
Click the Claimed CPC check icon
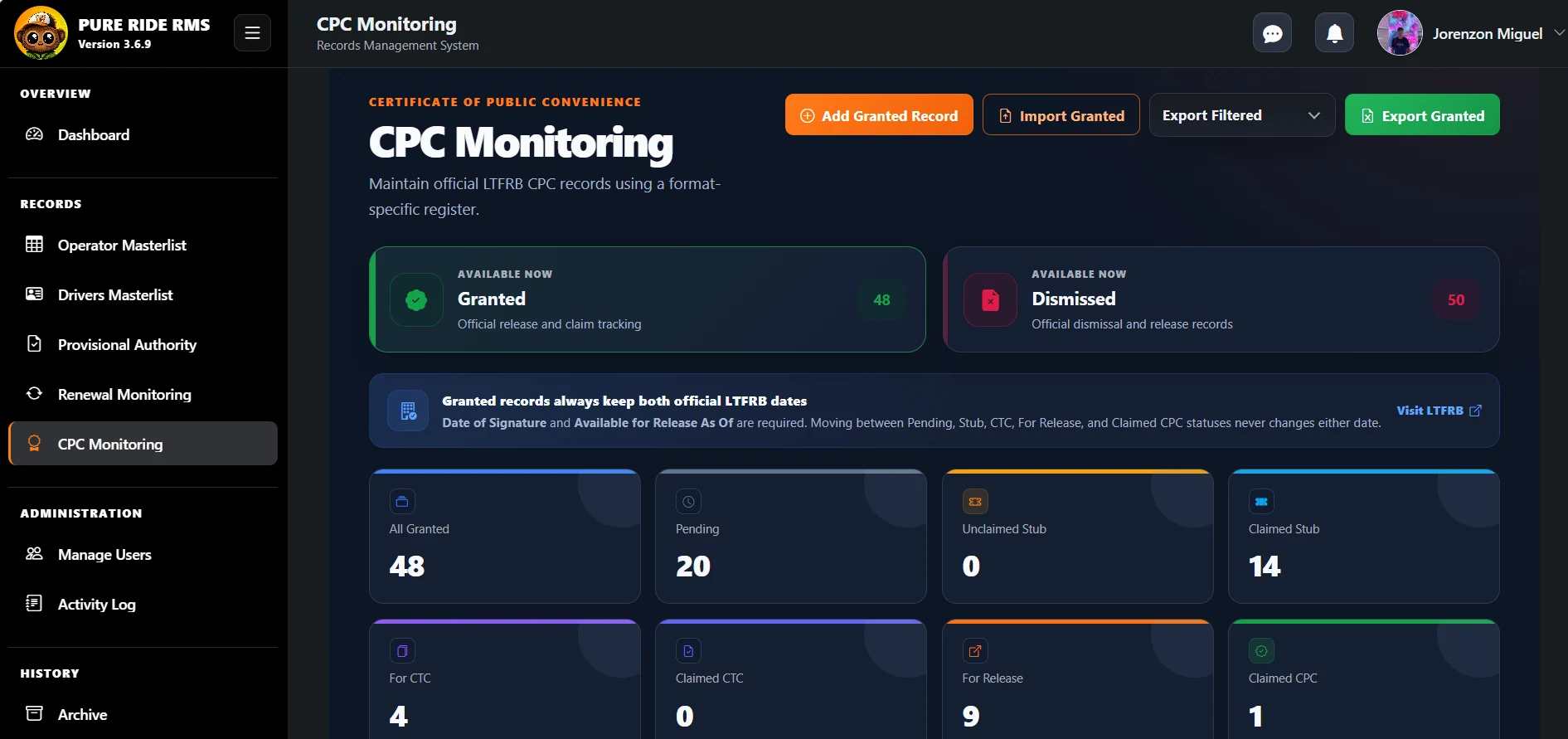coord(1261,651)
